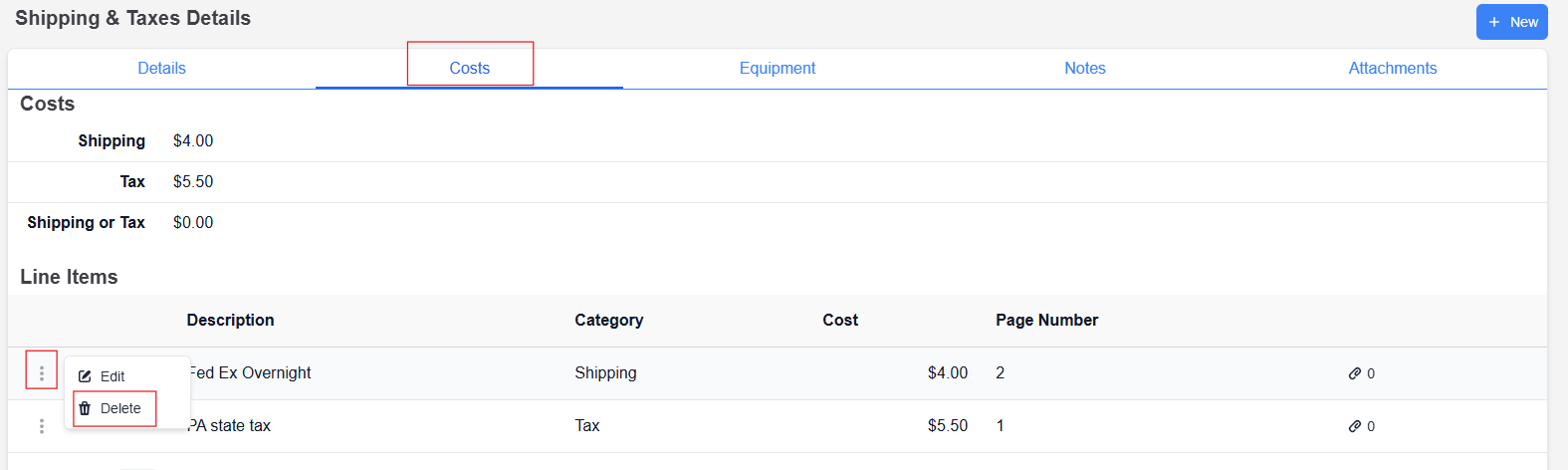Click the Shipping category cell in line items
The height and width of the screenshot is (470, 1568).
[605, 372]
